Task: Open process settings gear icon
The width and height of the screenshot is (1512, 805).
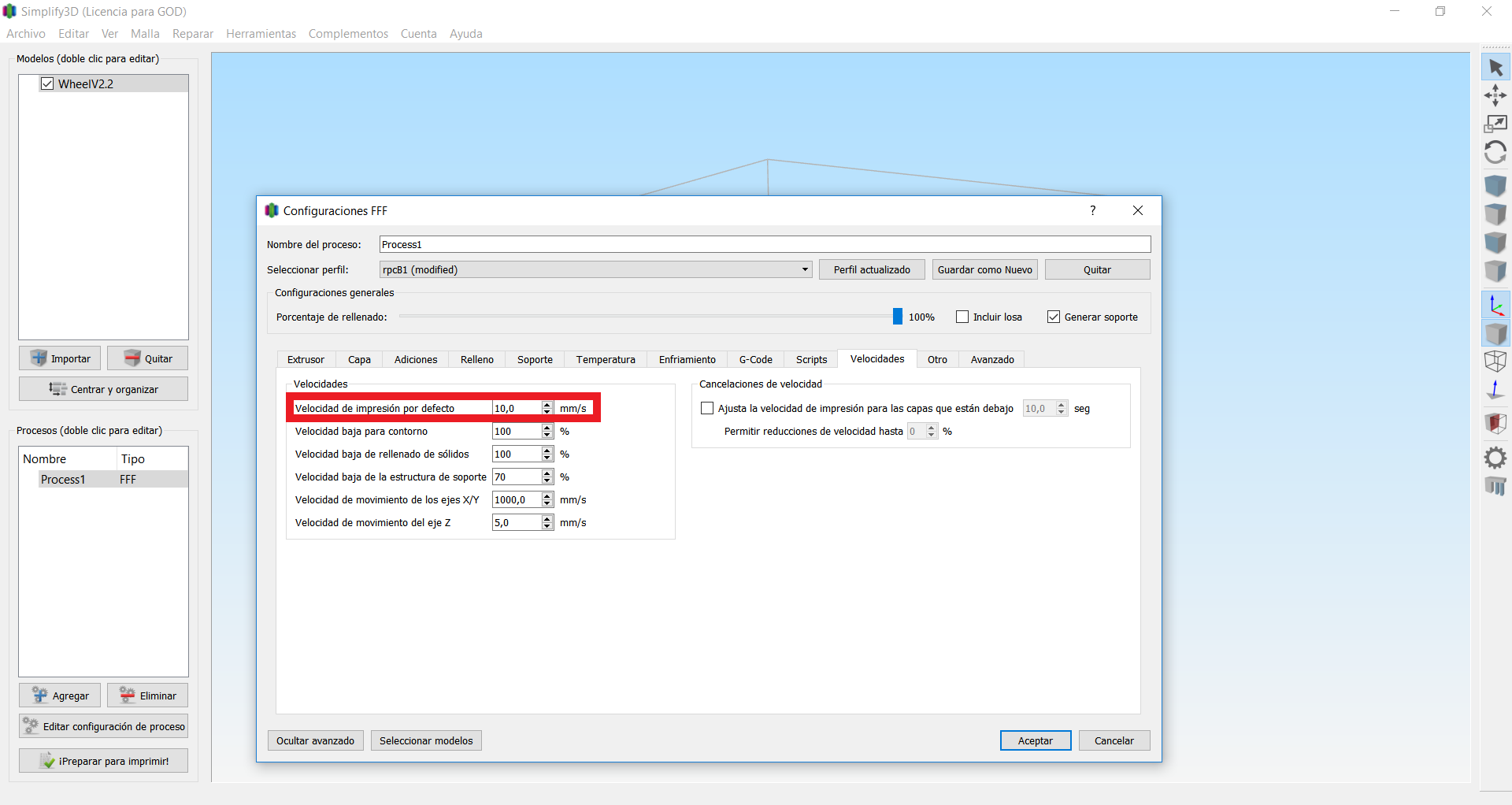Action: click(x=1495, y=458)
